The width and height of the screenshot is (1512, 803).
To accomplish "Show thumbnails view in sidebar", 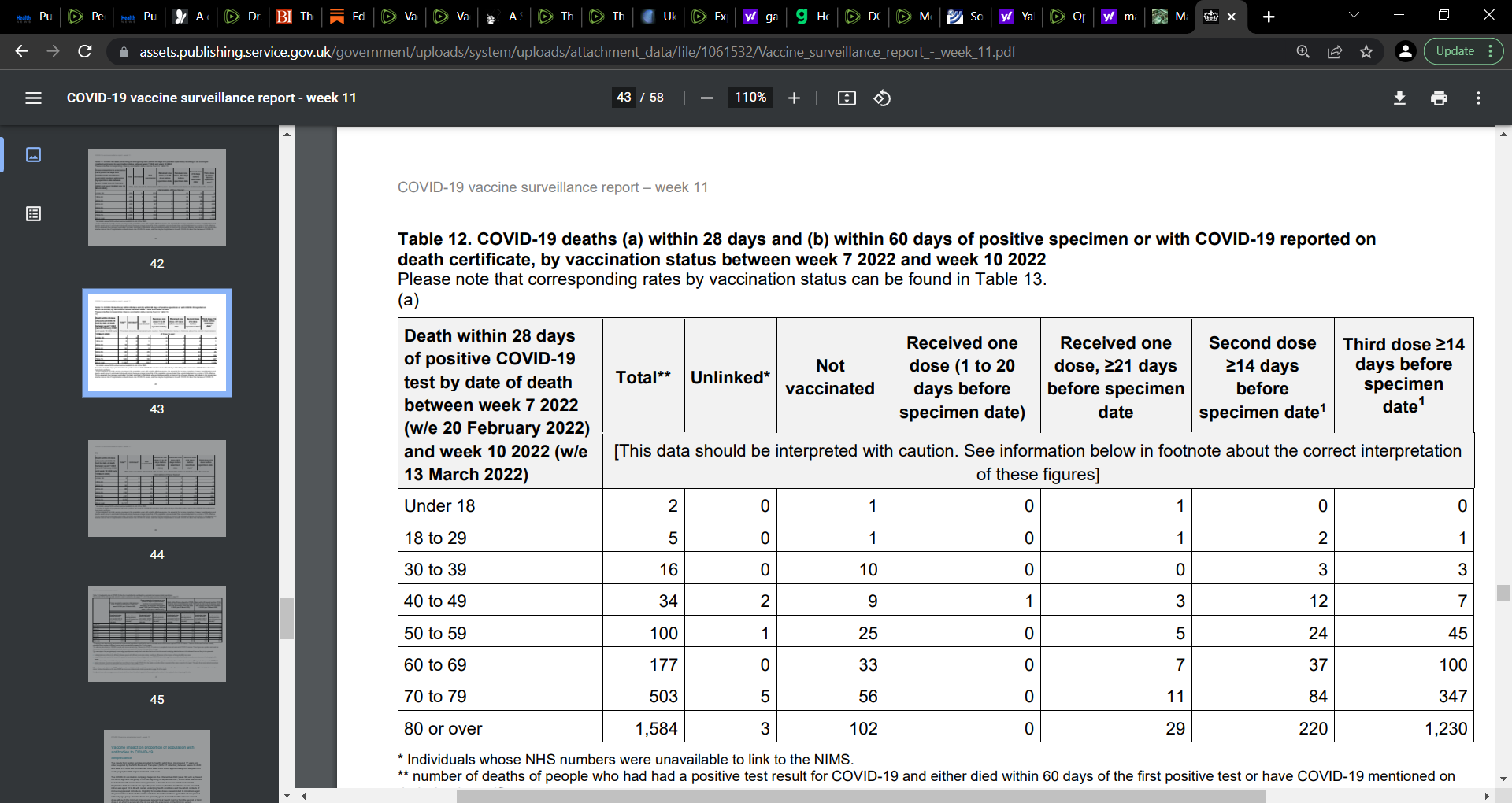I will [x=33, y=154].
